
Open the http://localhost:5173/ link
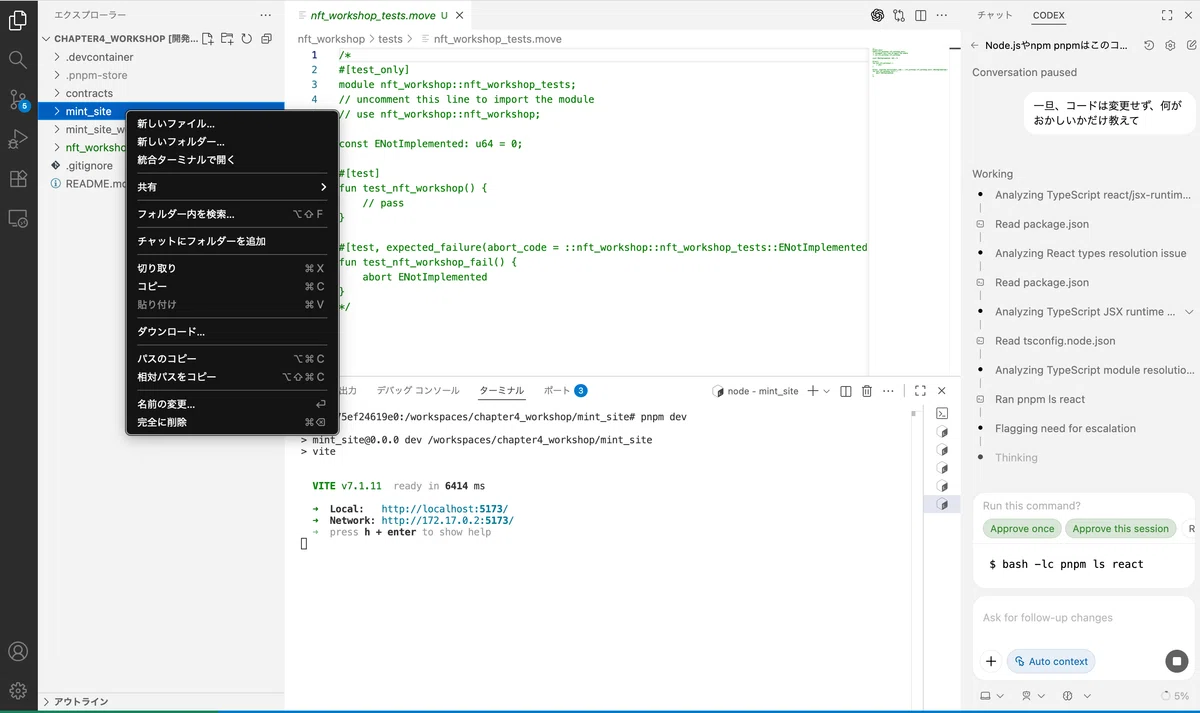pyautogui.click(x=444, y=509)
